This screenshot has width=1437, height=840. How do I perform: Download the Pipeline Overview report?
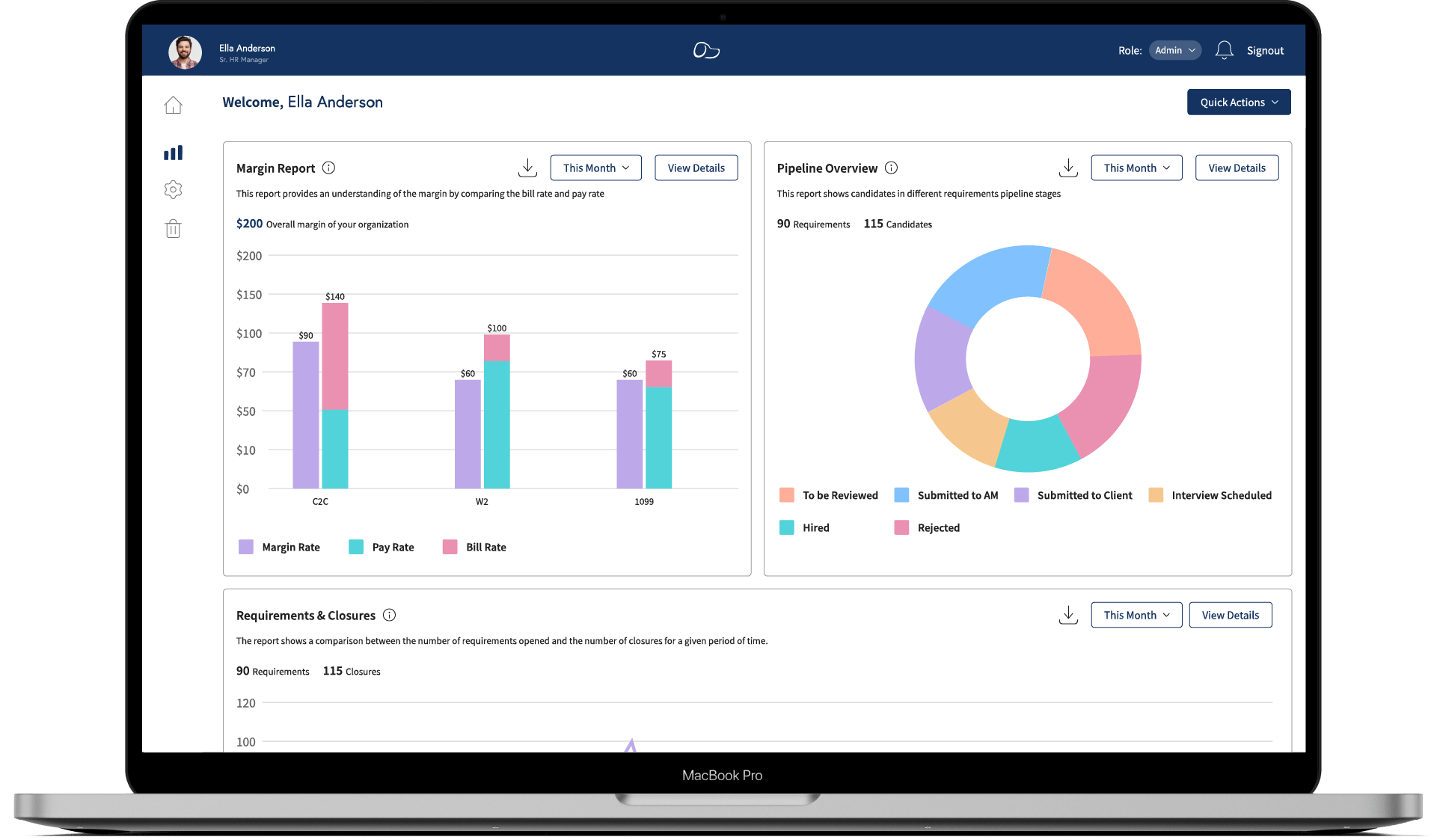tap(1068, 168)
